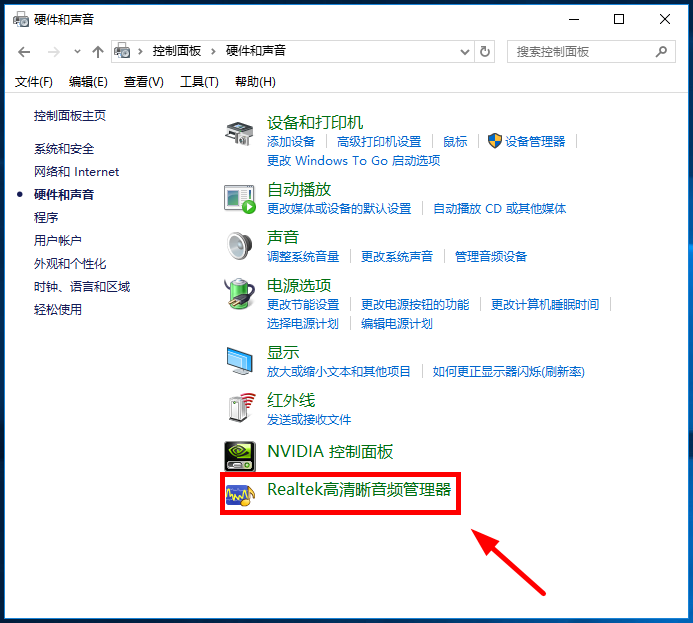Click the Infrared device icon
The width and height of the screenshot is (693, 623).
pyautogui.click(x=240, y=408)
